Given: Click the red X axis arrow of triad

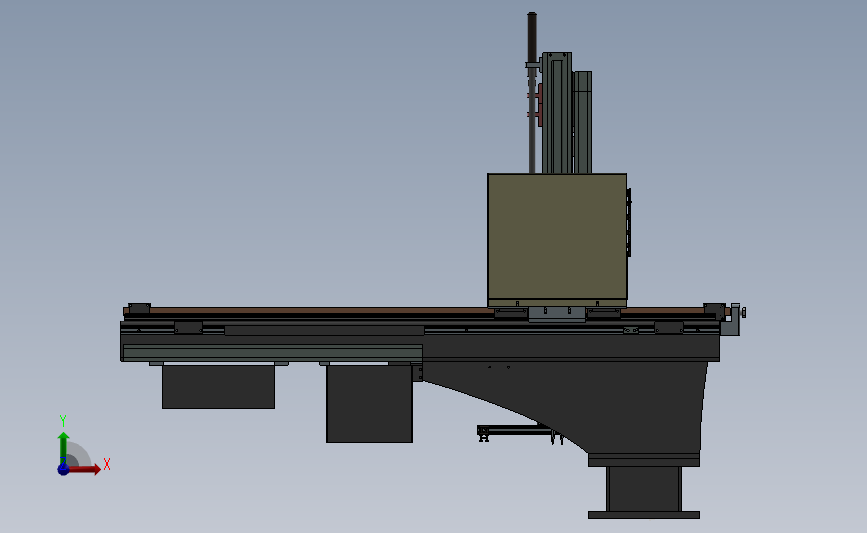Looking at the screenshot, I should [84, 469].
